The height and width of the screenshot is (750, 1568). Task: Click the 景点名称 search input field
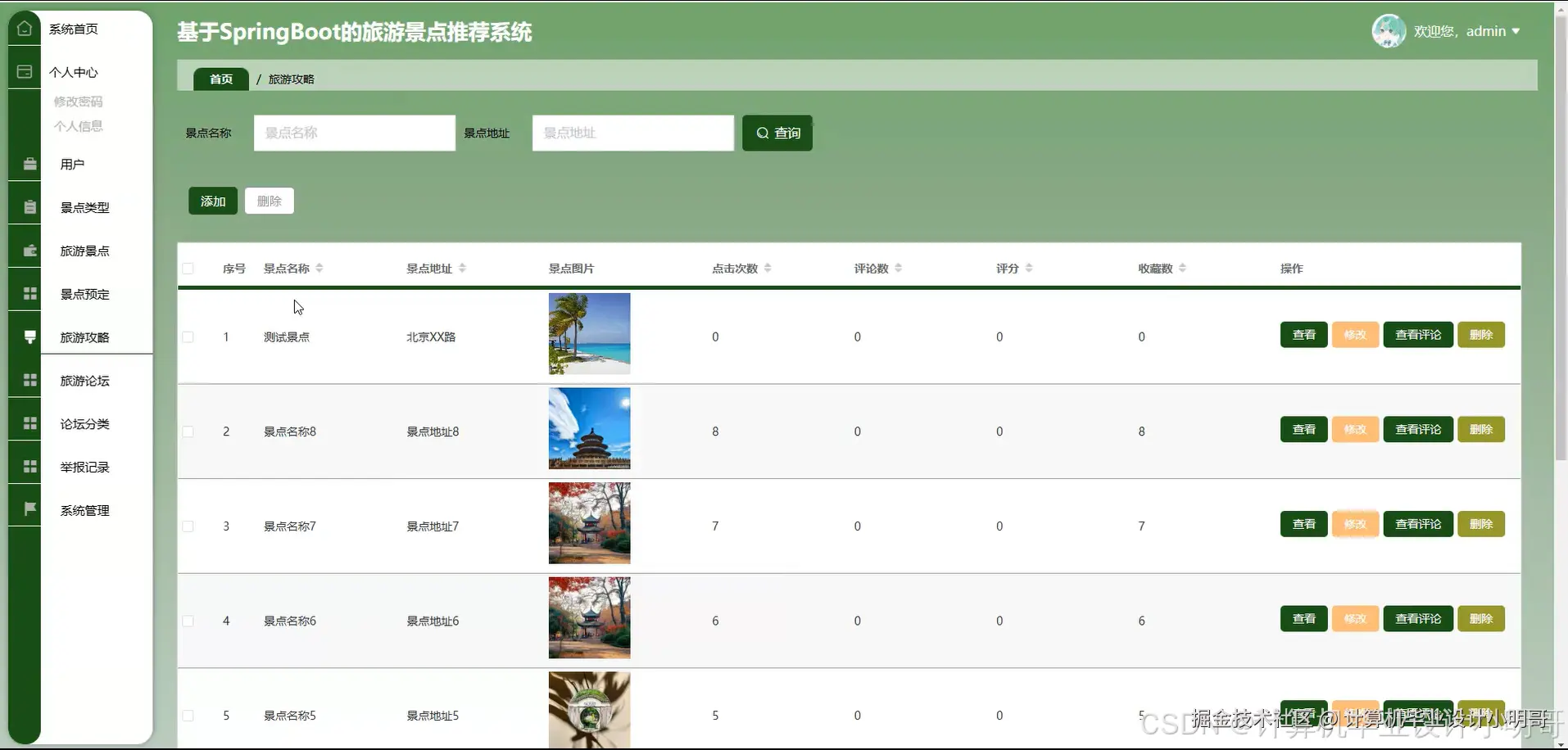(354, 133)
